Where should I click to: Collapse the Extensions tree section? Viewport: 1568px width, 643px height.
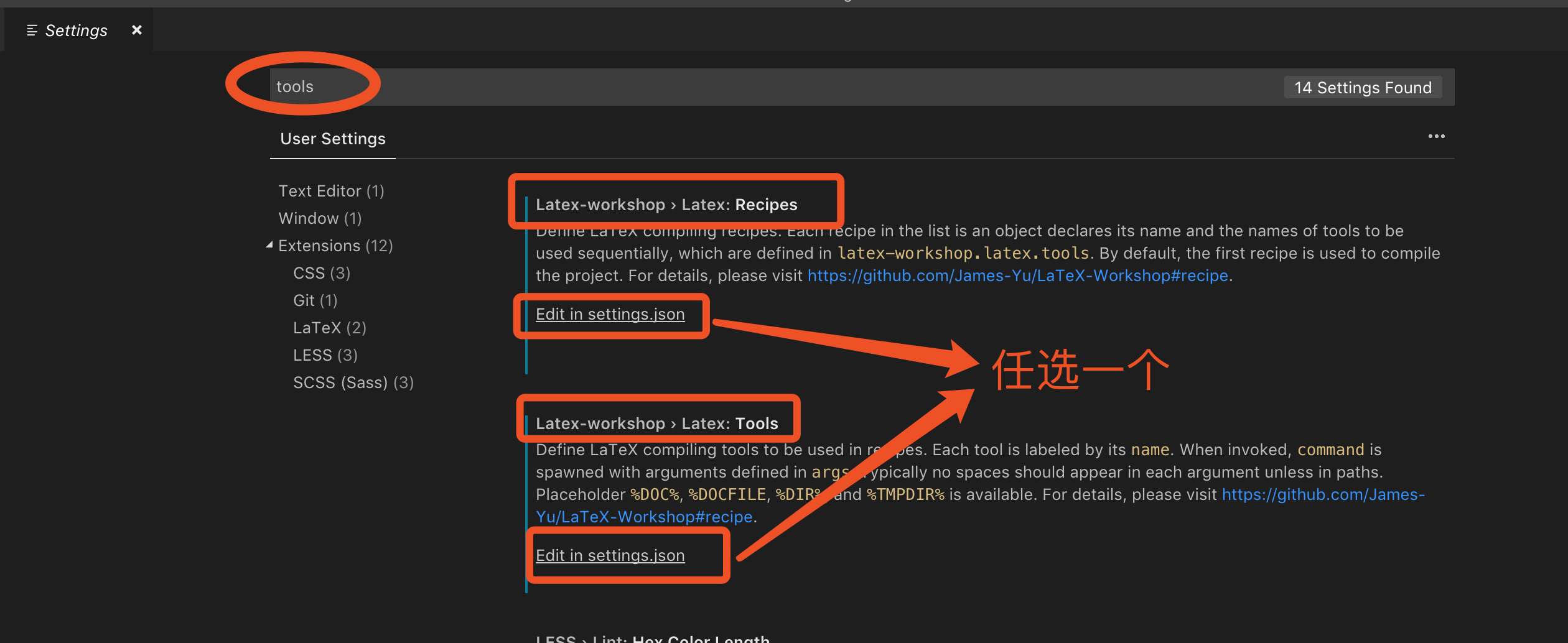pos(270,244)
